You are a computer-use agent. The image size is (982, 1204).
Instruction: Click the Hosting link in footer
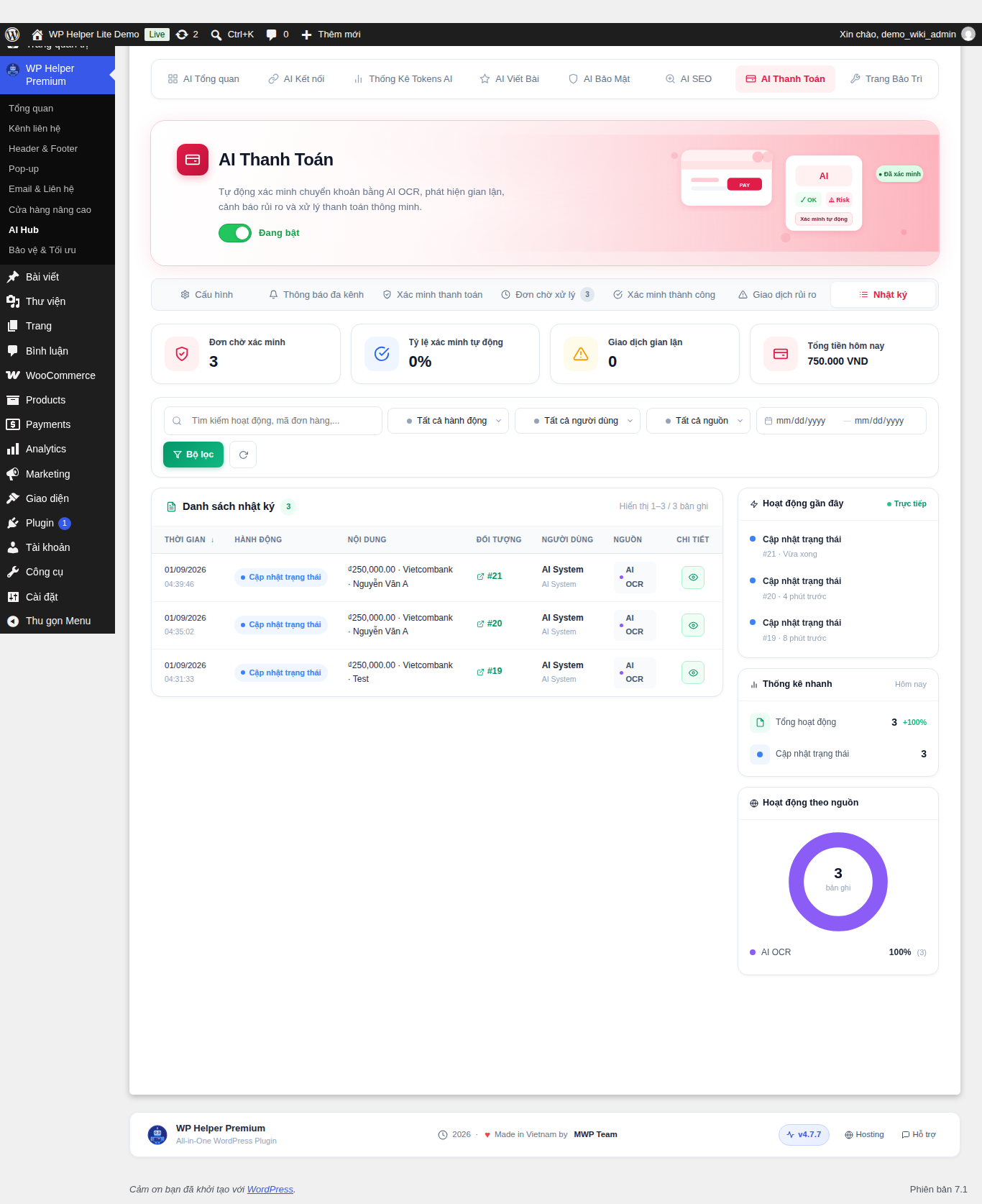pyautogui.click(x=864, y=1135)
